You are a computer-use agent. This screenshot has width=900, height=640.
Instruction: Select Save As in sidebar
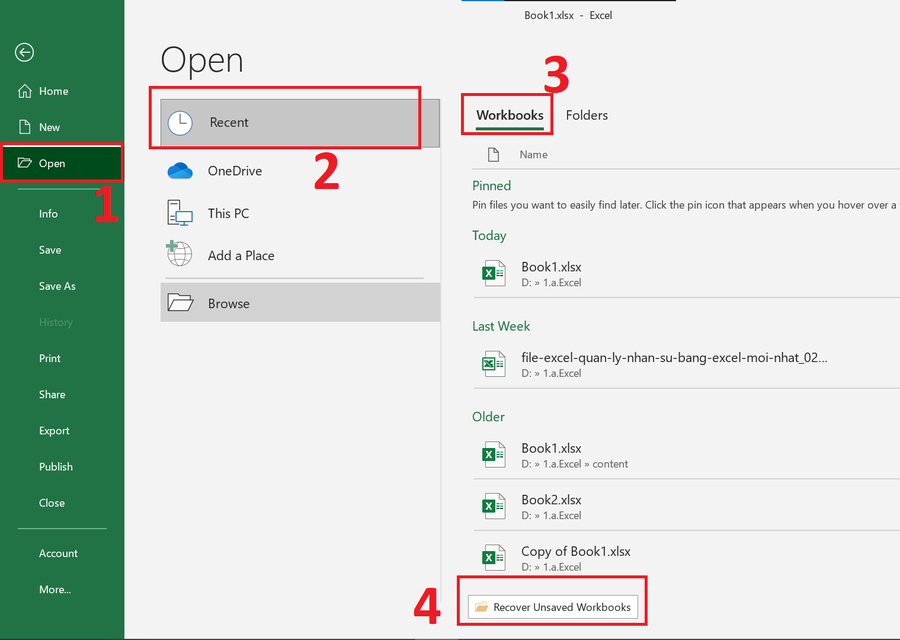tap(57, 286)
